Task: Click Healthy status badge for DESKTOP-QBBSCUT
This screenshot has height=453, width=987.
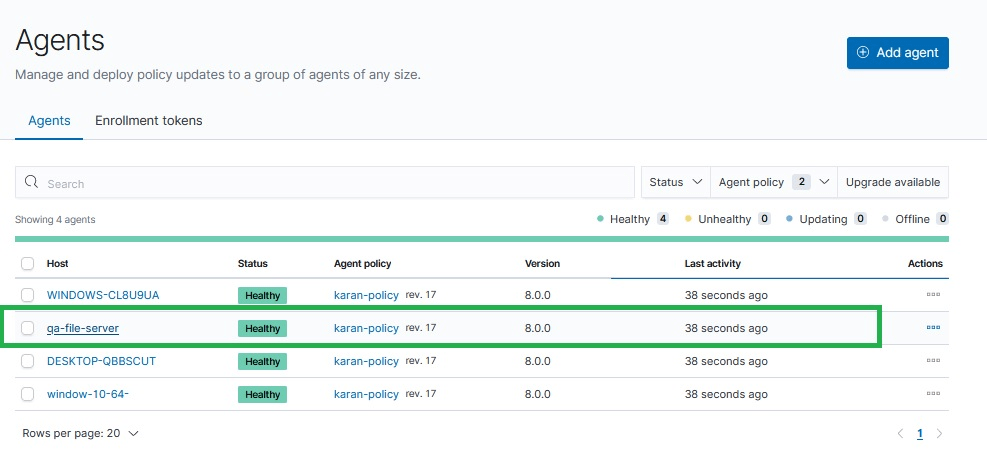Action: [262, 361]
